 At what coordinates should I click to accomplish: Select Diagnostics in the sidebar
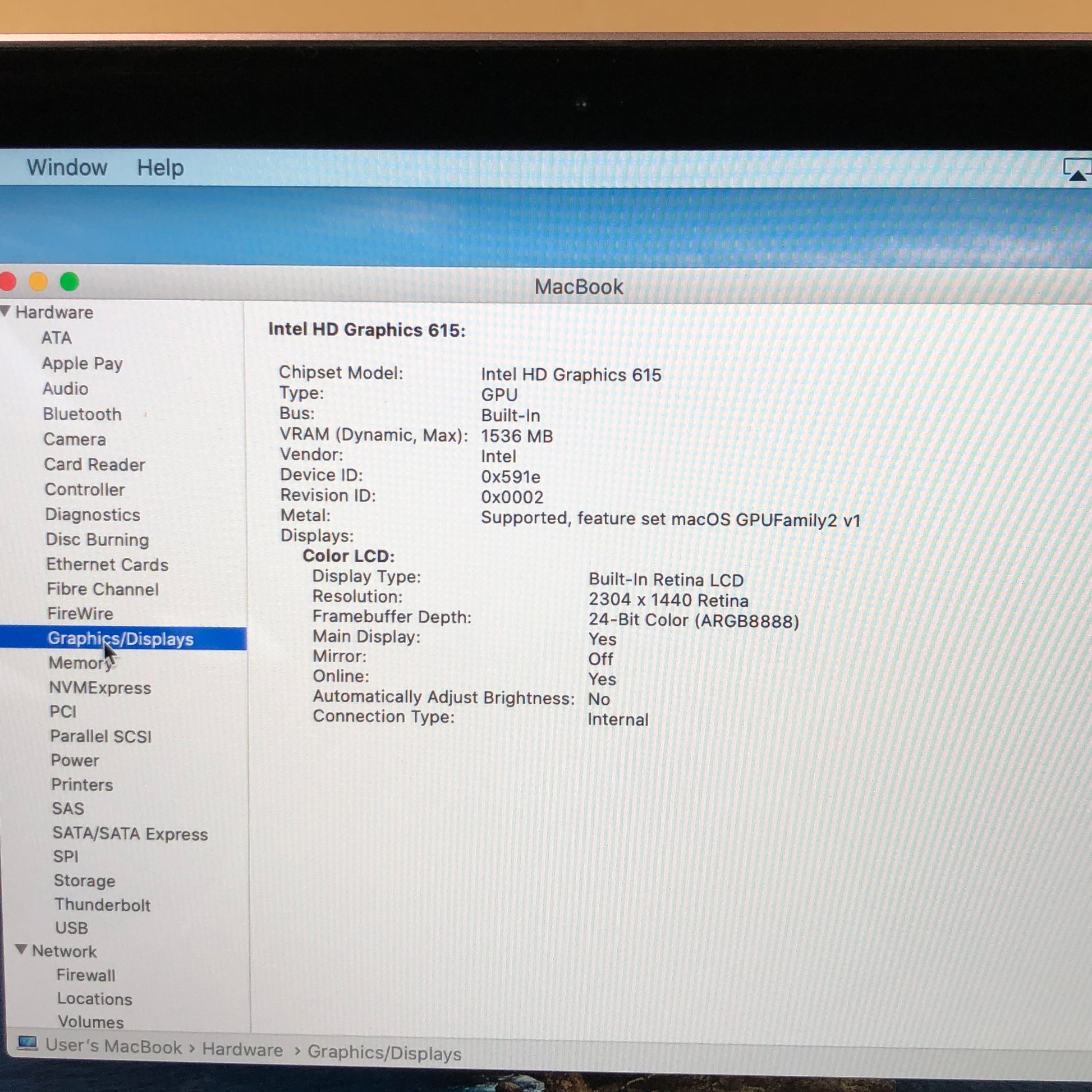(93, 515)
